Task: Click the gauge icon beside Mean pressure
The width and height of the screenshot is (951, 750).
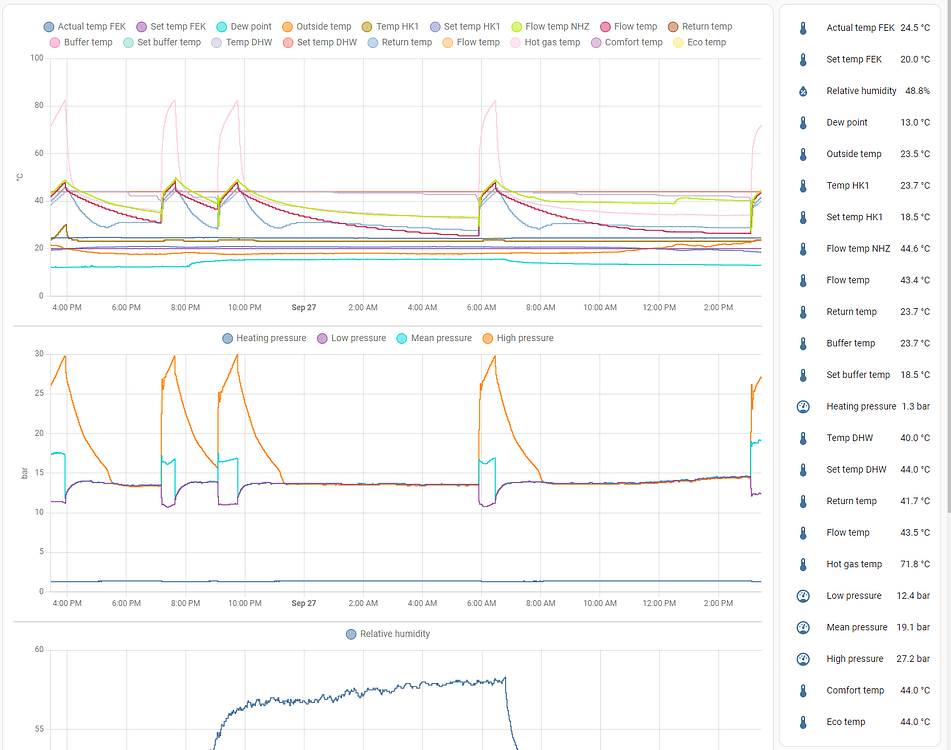Action: 802,627
